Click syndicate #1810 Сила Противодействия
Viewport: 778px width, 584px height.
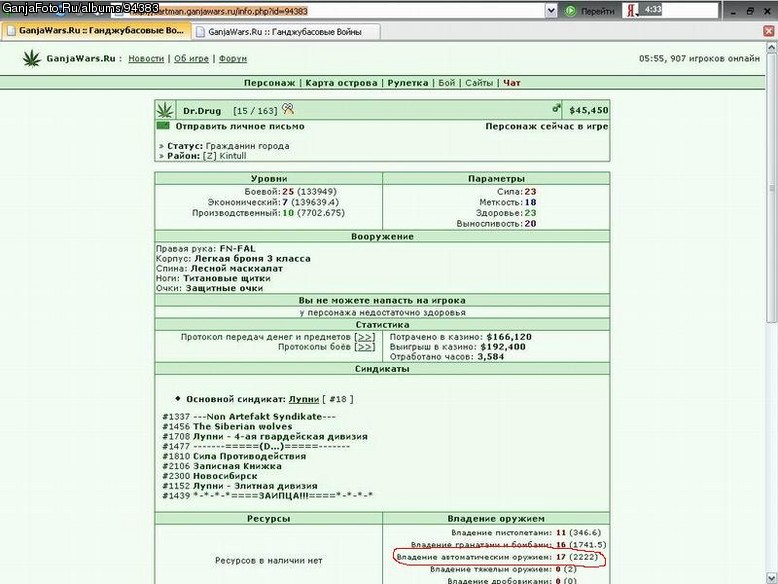pos(234,456)
